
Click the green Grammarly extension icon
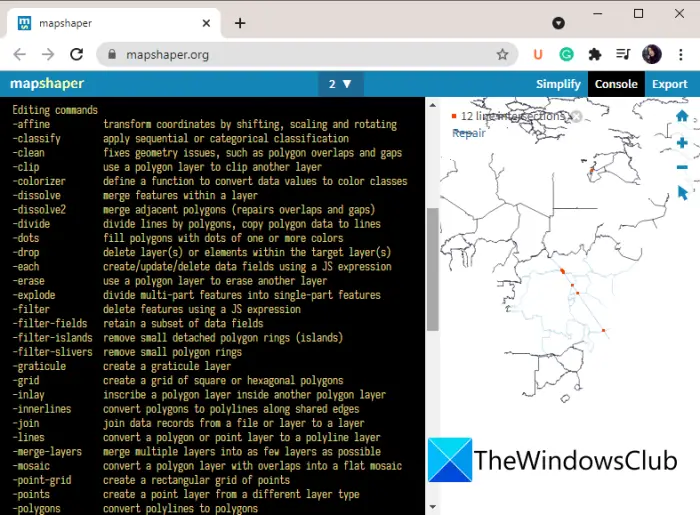[x=567, y=54]
